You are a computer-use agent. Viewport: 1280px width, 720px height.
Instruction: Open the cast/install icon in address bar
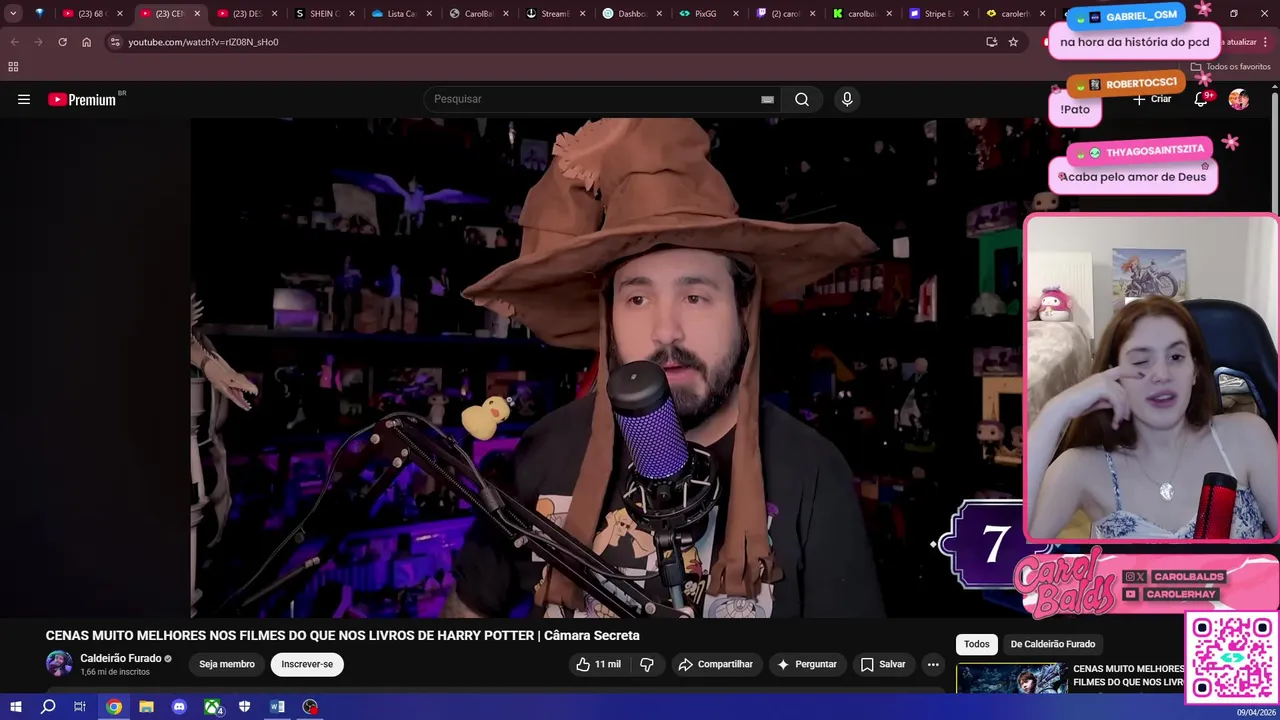coord(991,42)
